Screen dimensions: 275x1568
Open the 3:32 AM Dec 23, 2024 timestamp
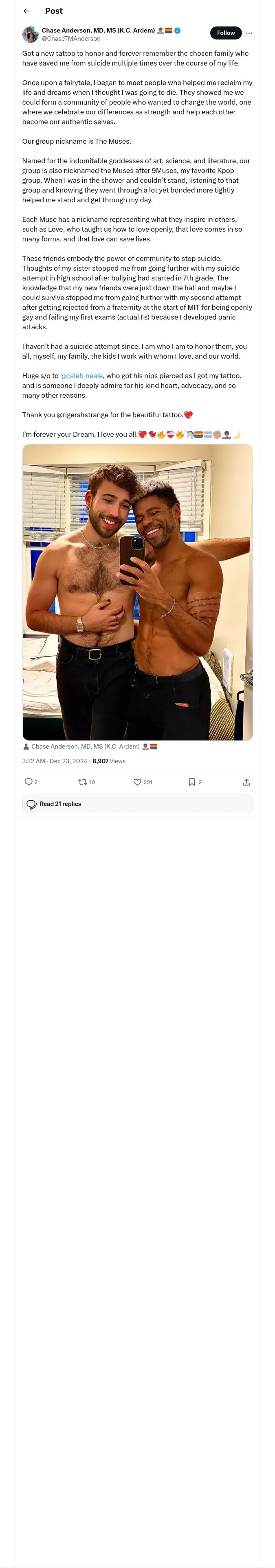pyautogui.click(x=55, y=761)
